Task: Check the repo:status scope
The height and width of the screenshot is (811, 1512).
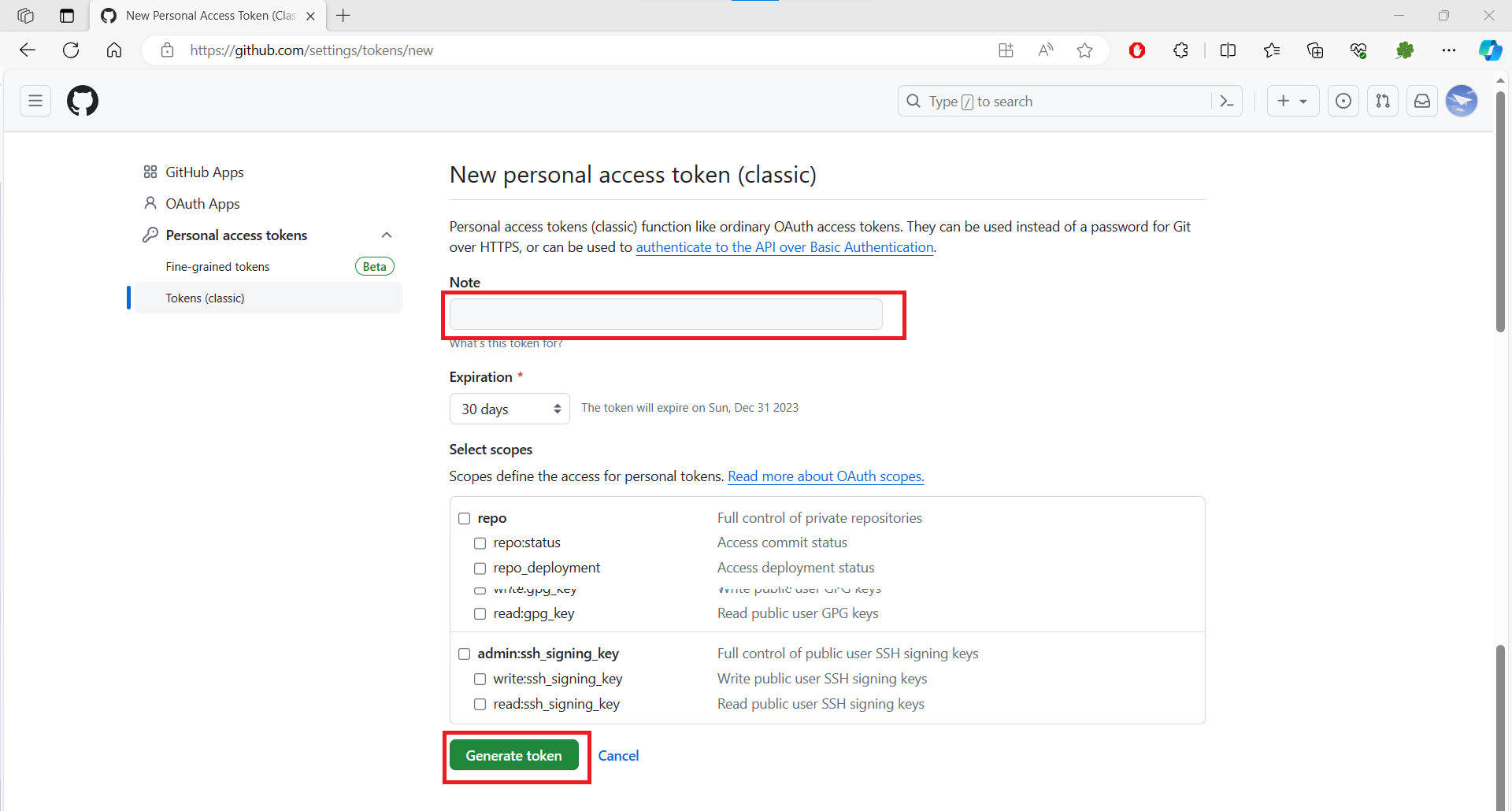Action: [x=480, y=543]
